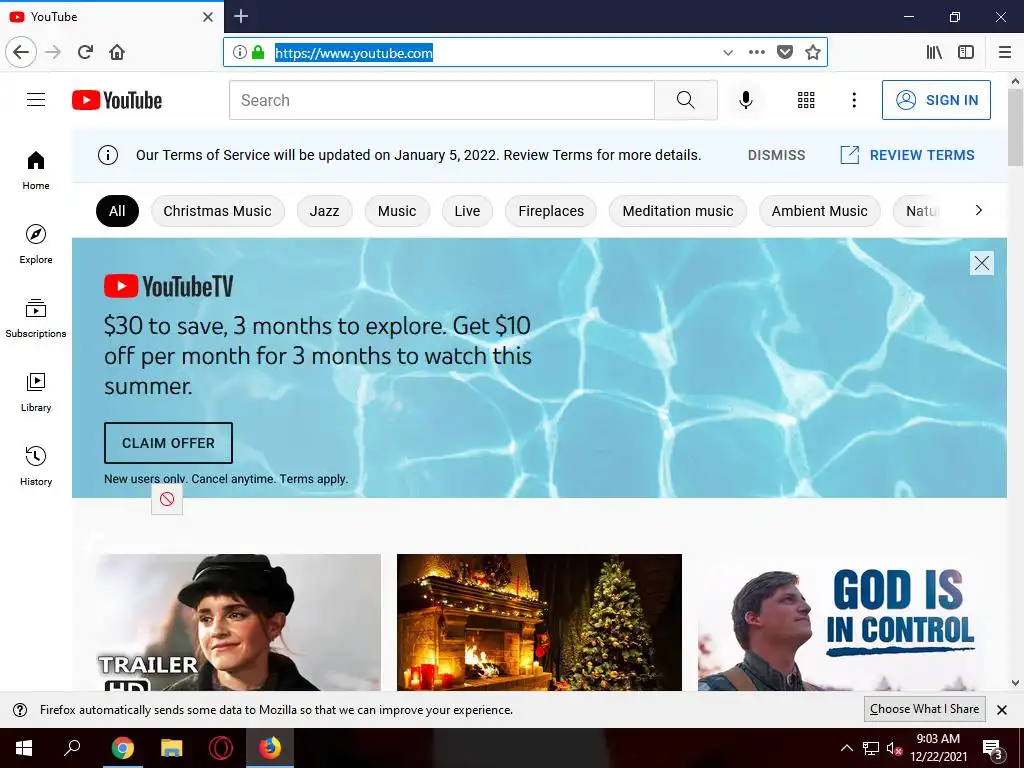Toggle the Firefox sidebars icon
Screen dimensions: 1024x768
coord(966,52)
